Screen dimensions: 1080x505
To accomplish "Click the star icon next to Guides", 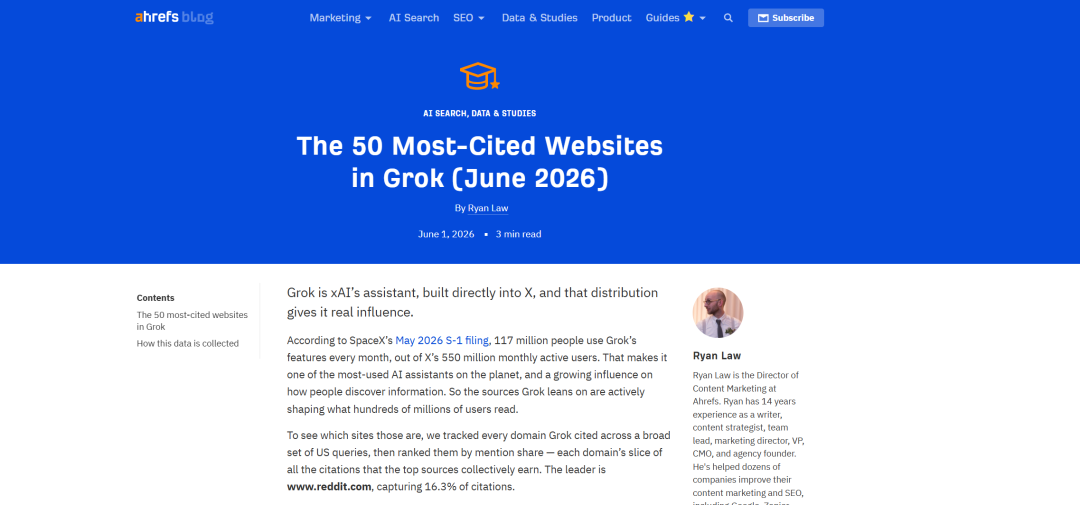I will [689, 17].
